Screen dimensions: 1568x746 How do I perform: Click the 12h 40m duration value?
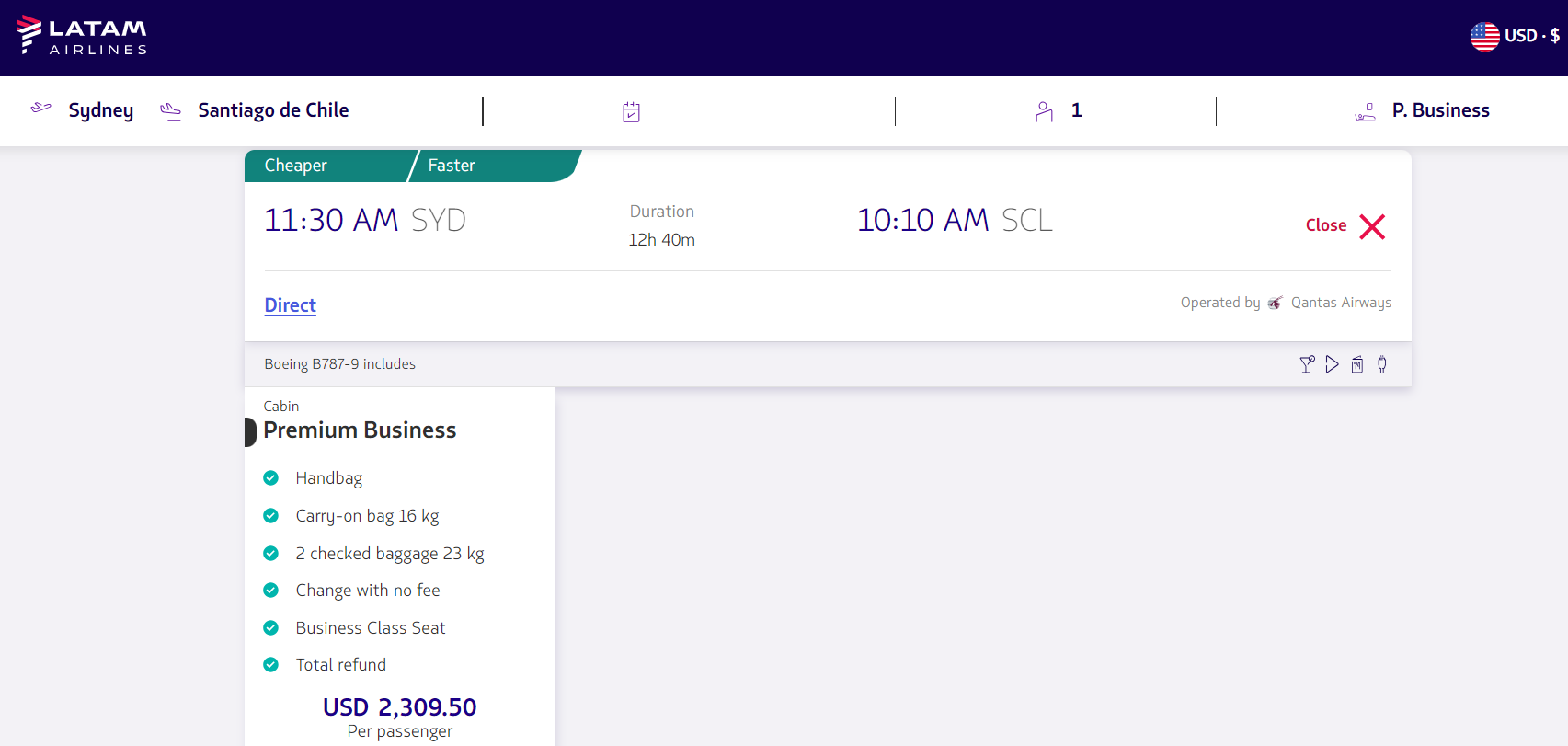(661, 240)
